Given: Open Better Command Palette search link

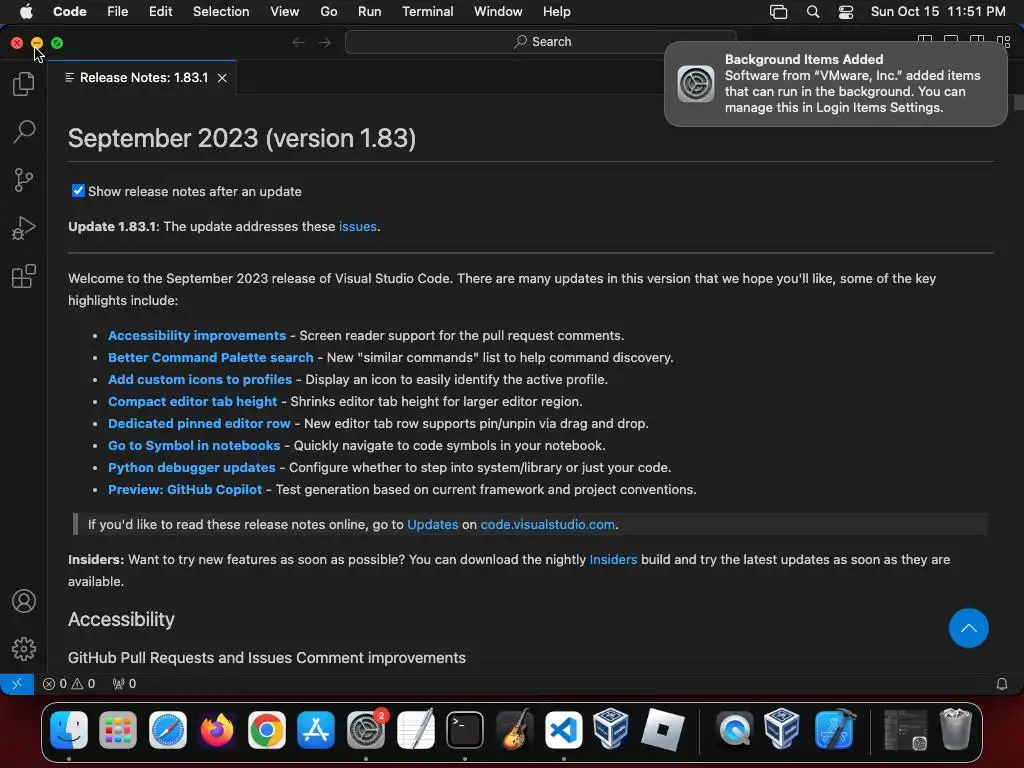Looking at the screenshot, I should coord(210,358).
